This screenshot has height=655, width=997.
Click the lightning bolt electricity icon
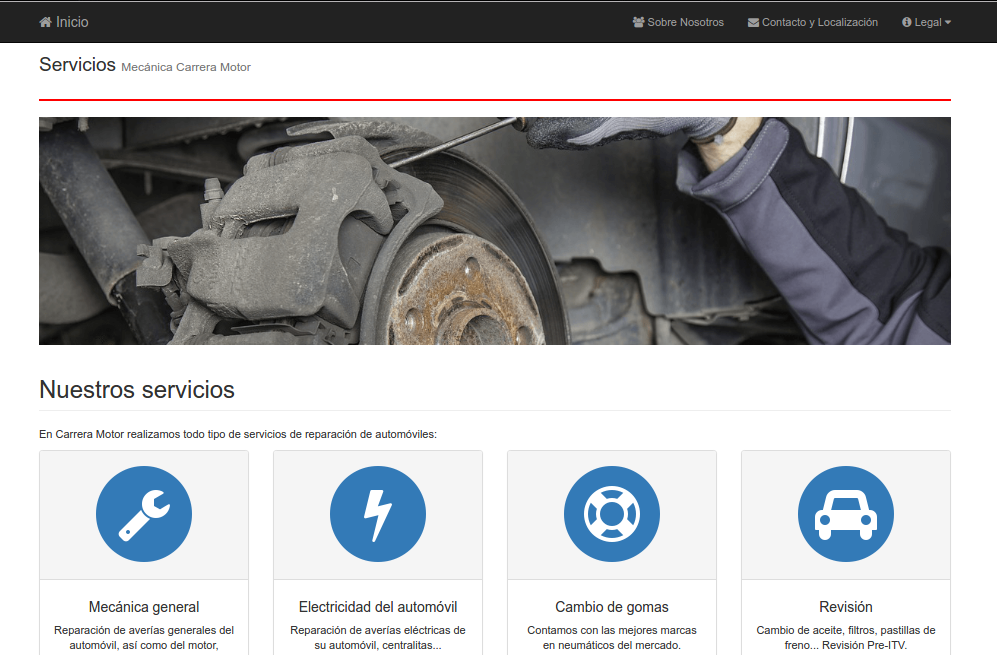point(378,514)
